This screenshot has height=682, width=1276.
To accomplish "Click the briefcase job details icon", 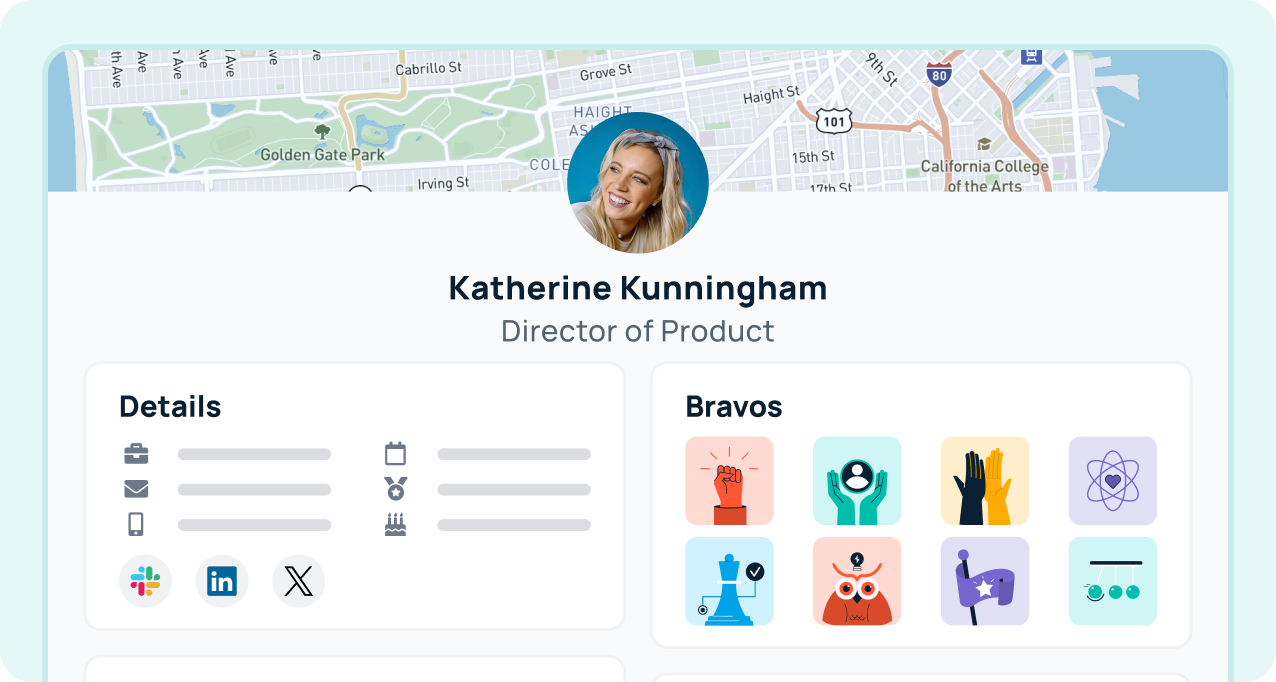I will point(136,453).
